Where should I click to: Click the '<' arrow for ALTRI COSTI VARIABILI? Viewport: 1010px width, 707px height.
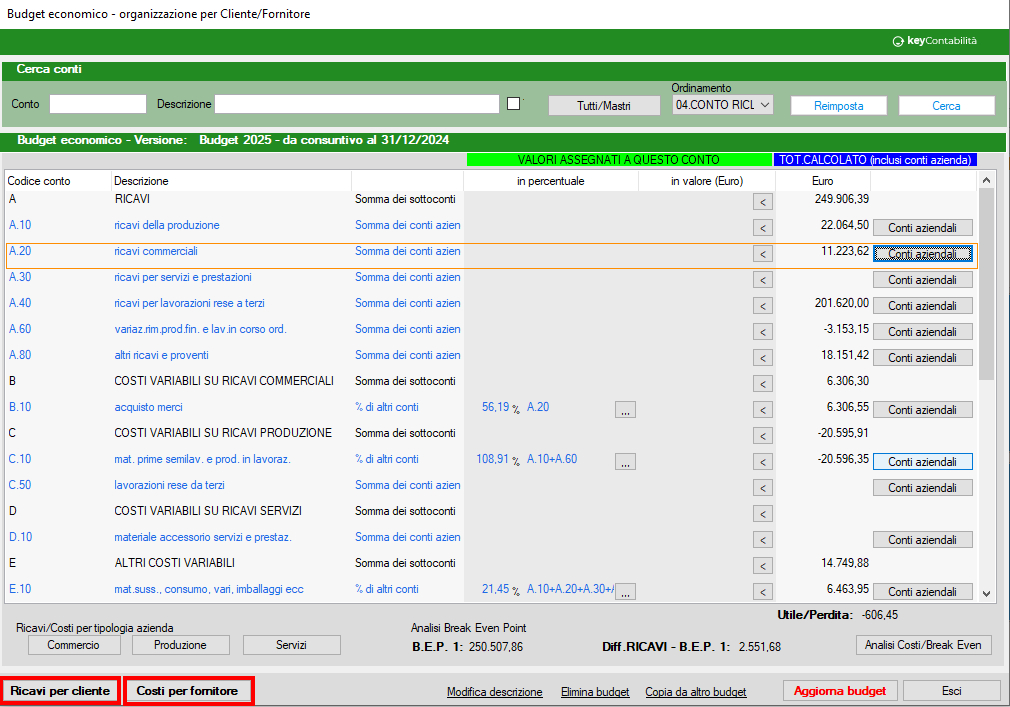click(763, 566)
